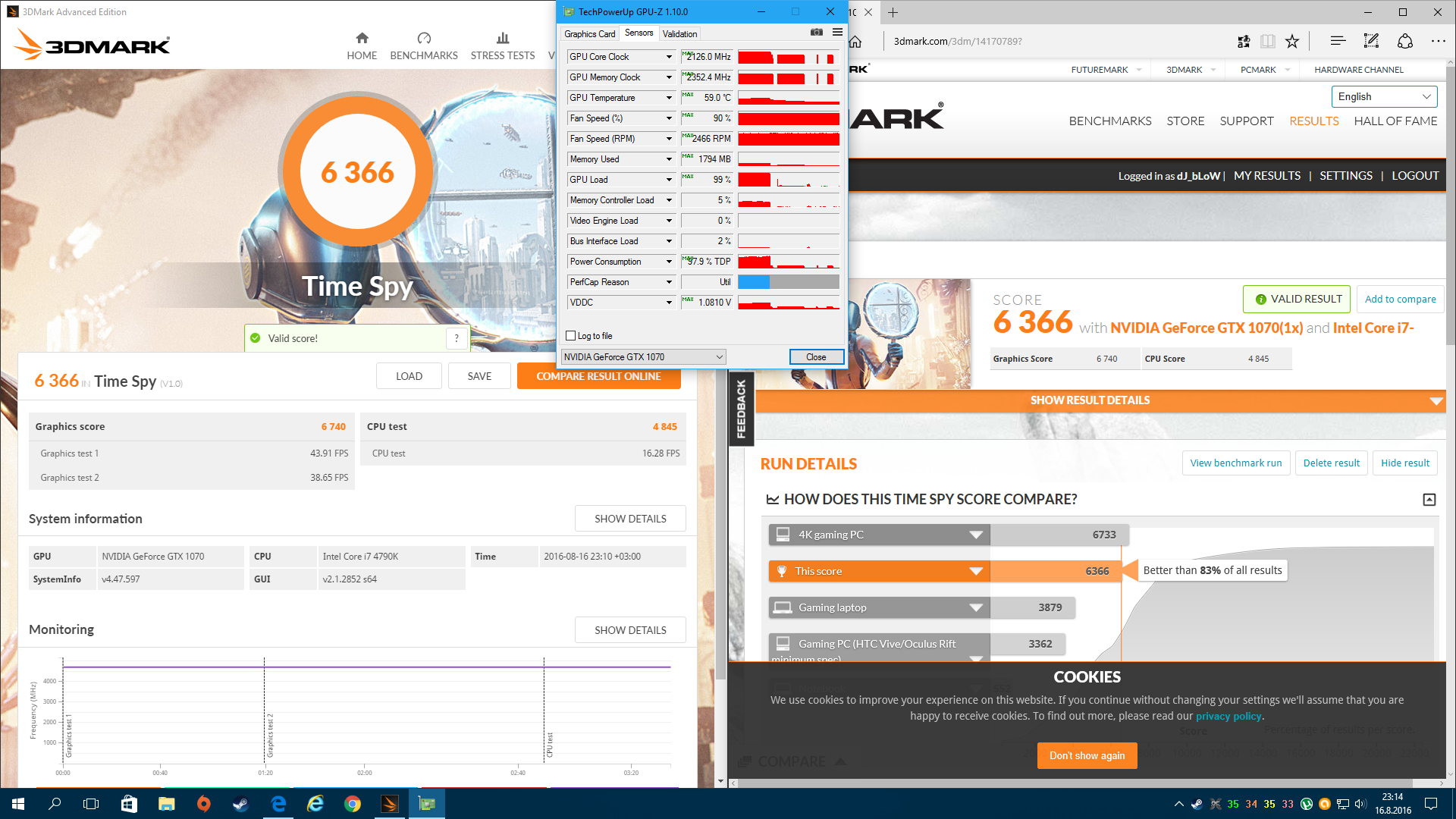Open the Edge Hub icon
1456x819 pixels.
click(1338, 41)
